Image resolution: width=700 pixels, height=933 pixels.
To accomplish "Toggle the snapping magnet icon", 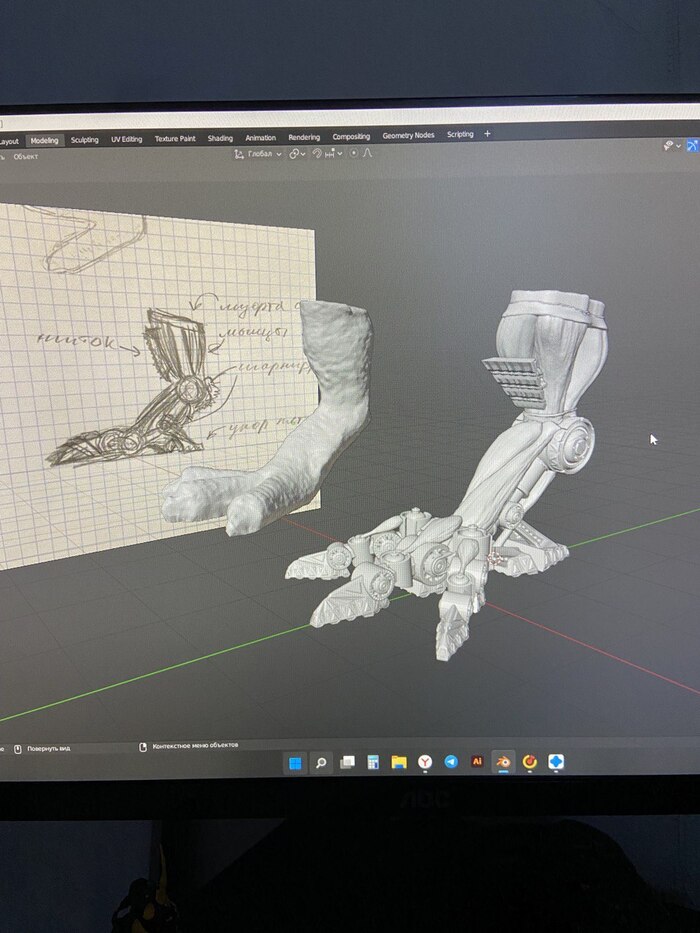I will click(x=317, y=154).
